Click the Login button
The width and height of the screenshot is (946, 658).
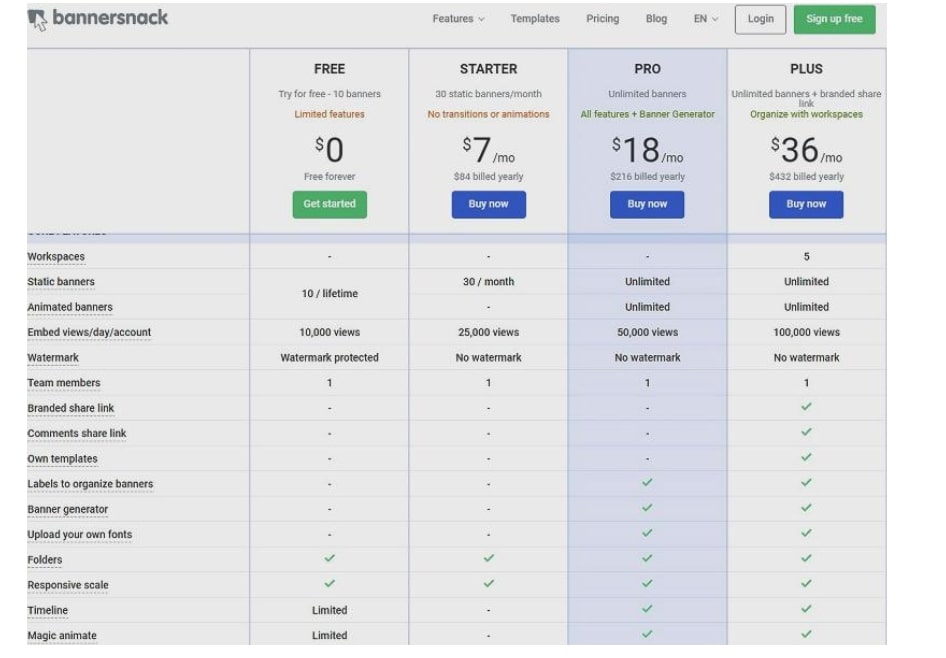coord(760,18)
